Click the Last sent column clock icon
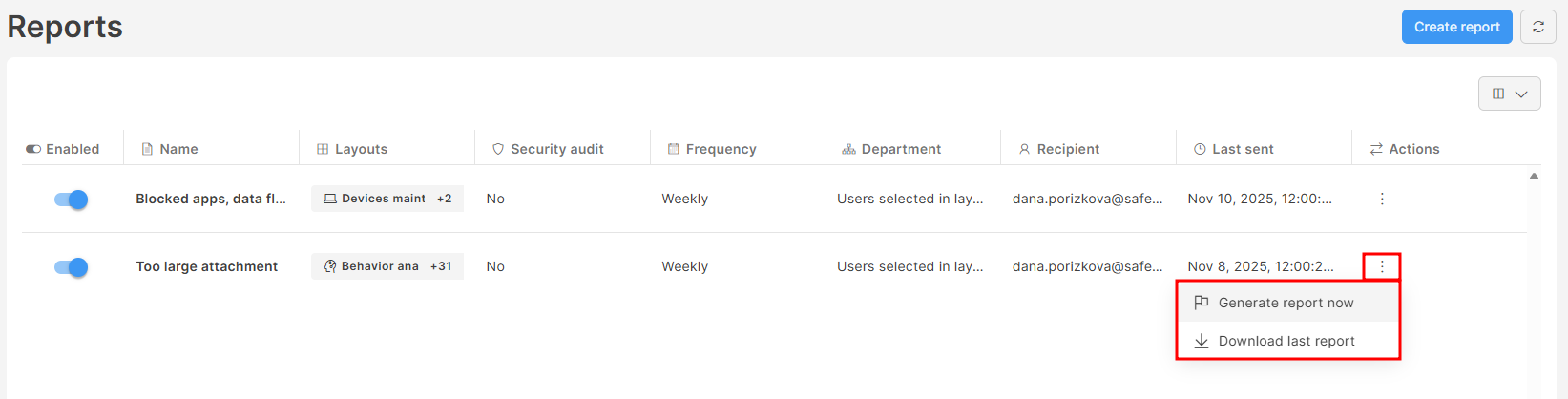Viewport: 1568px width, 399px height. pos(1200,149)
